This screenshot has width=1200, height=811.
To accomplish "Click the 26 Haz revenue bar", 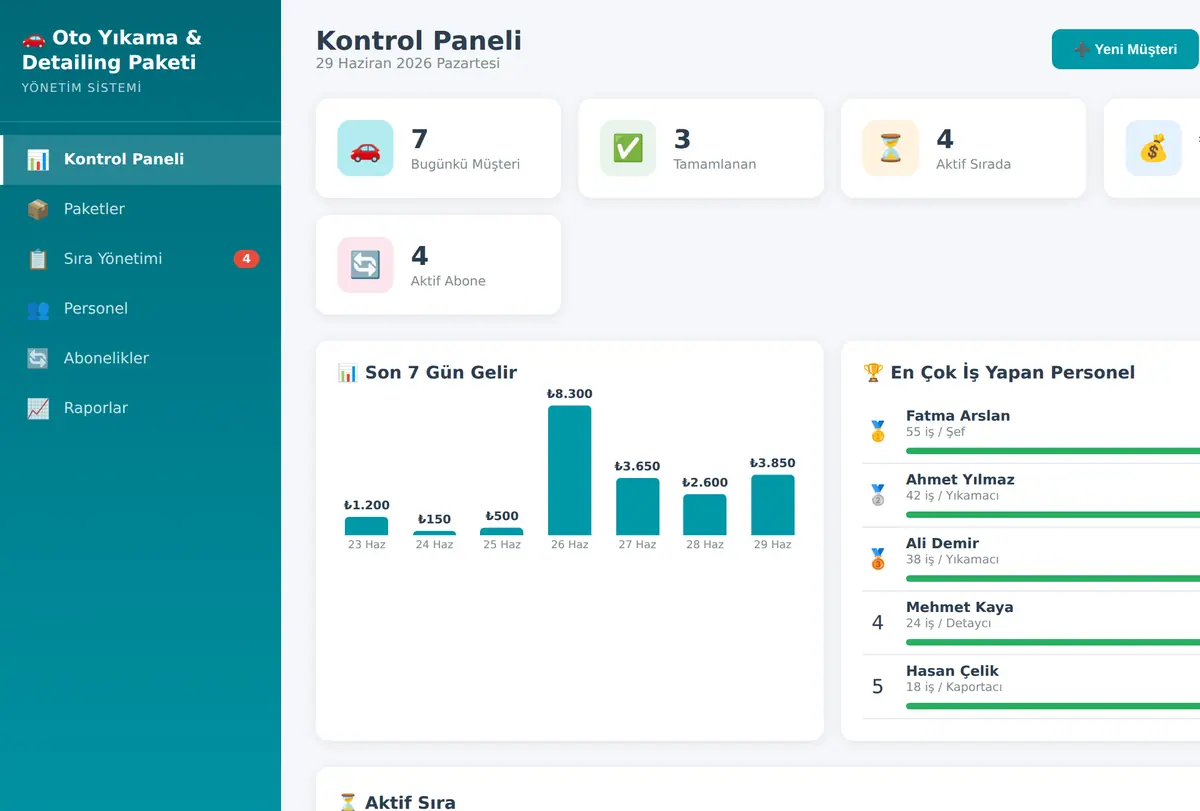I will pyautogui.click(x=570, y=470).
